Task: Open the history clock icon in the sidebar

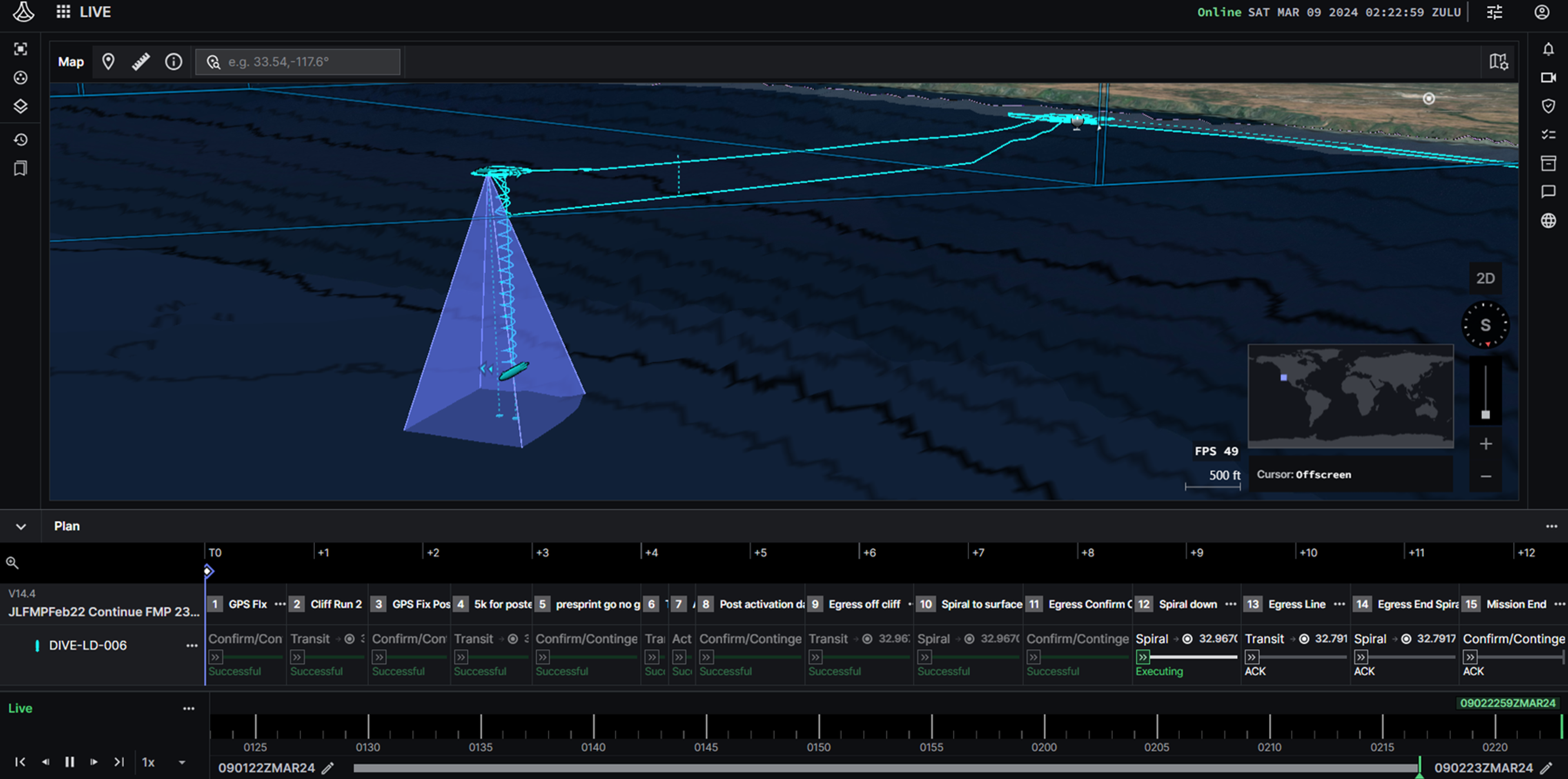Action: (21, 140)
